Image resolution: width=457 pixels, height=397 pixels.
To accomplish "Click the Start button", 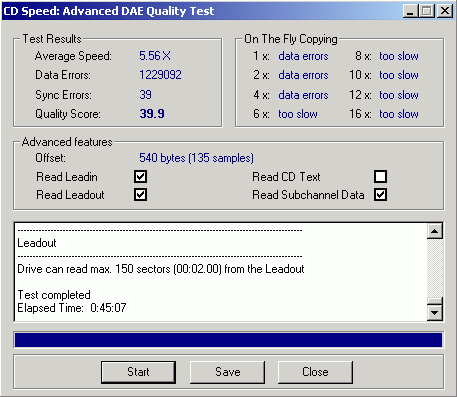I will tap(138, 372).
